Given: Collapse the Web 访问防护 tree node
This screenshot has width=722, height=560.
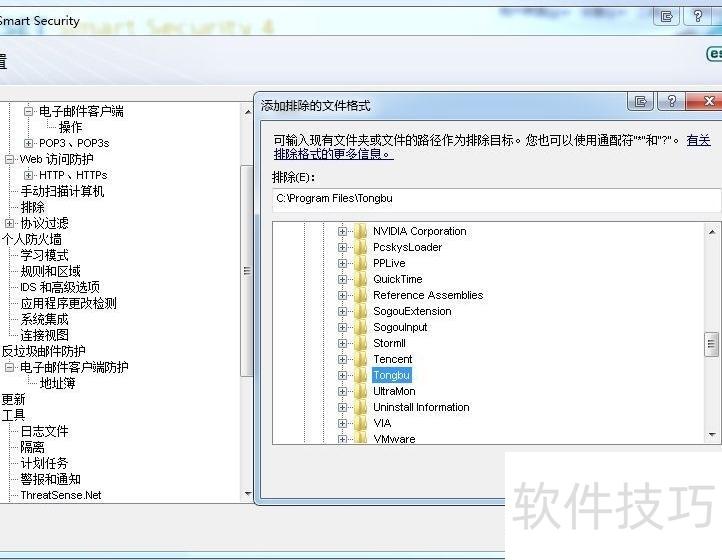Looking at the screenshot, I should pos(10,159).
